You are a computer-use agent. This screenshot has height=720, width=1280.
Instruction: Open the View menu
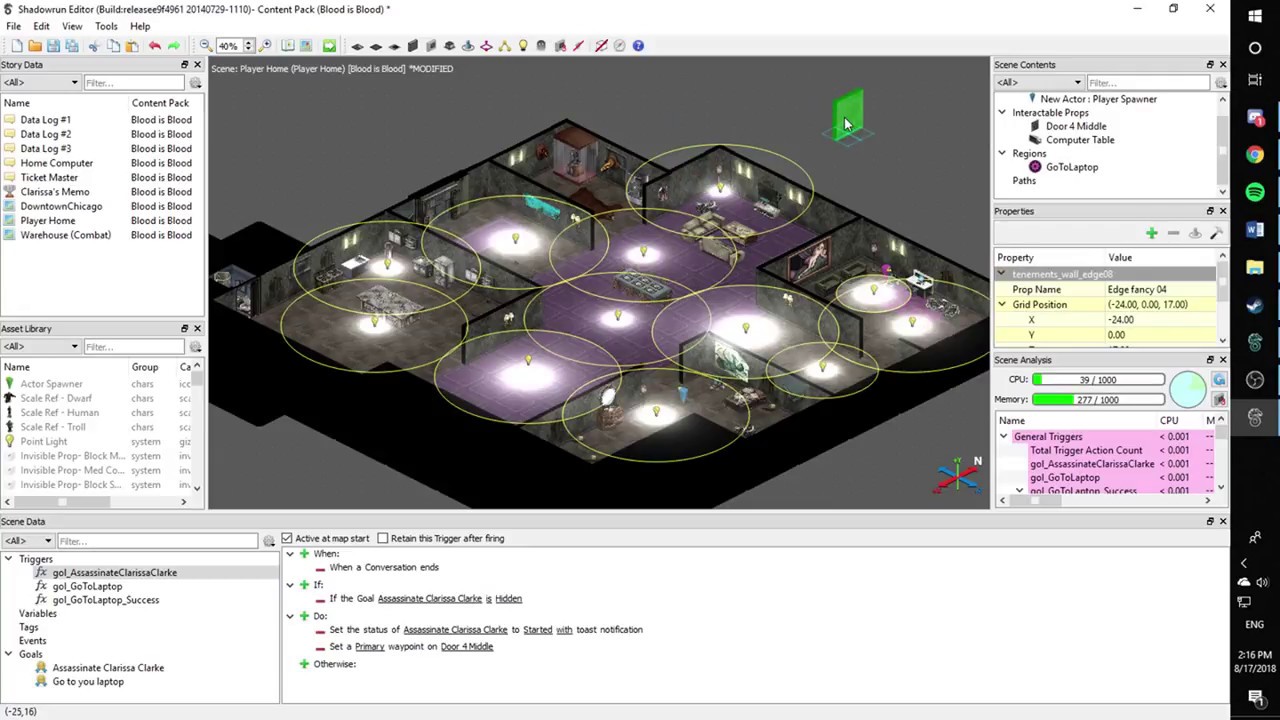pyautogui.click(x=72, y=26)
